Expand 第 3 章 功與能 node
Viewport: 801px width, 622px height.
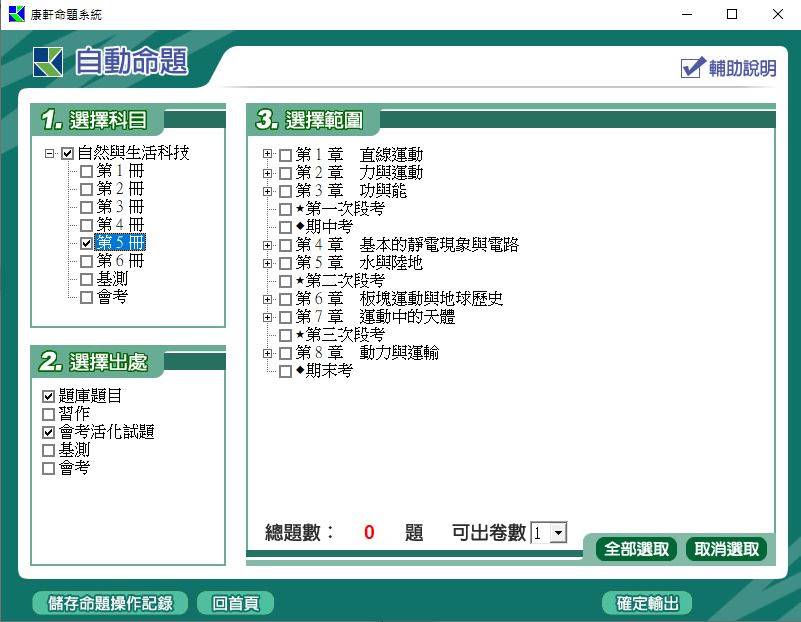point(267,192)
